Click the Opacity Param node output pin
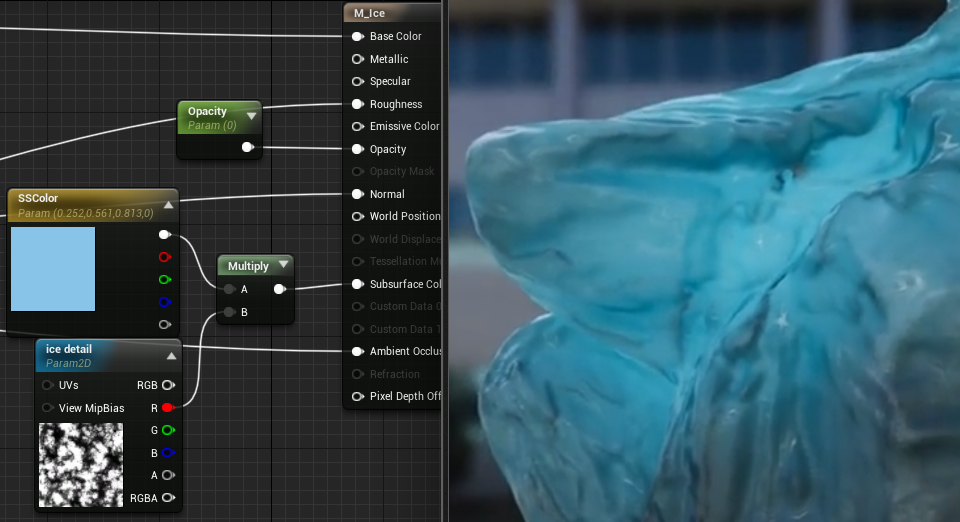Screen dimensions: 960x522 (x=247, y=147)
